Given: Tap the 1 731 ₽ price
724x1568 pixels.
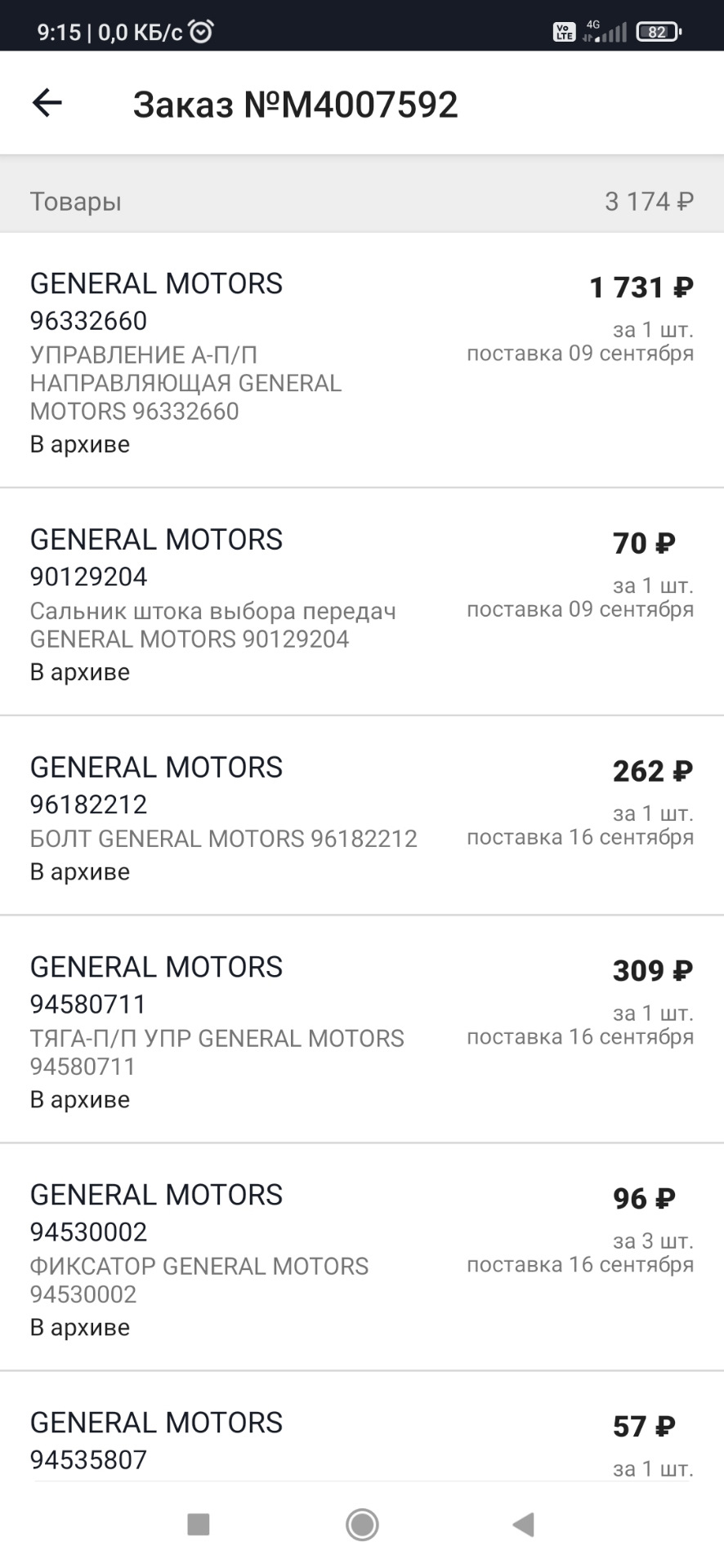Looking at the screenshot, I should 641,287.
